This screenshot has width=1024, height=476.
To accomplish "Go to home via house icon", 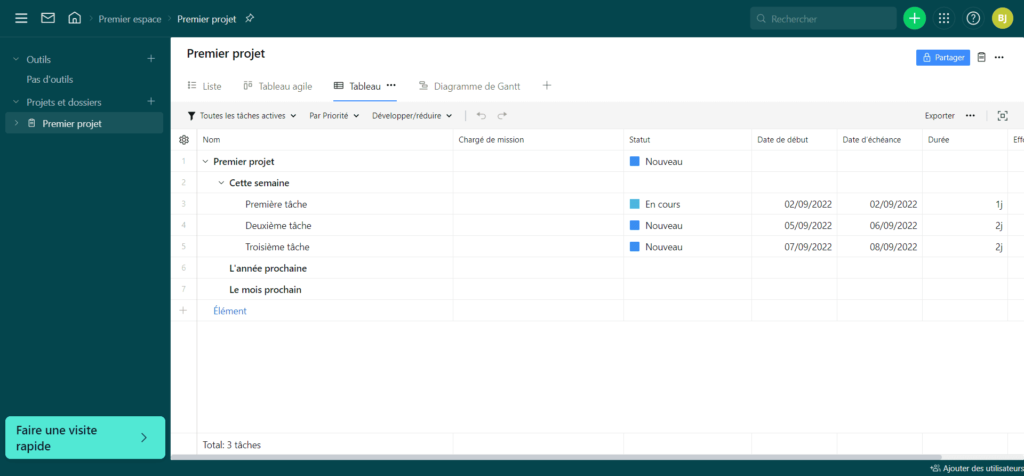I will [x=75, y=18].
